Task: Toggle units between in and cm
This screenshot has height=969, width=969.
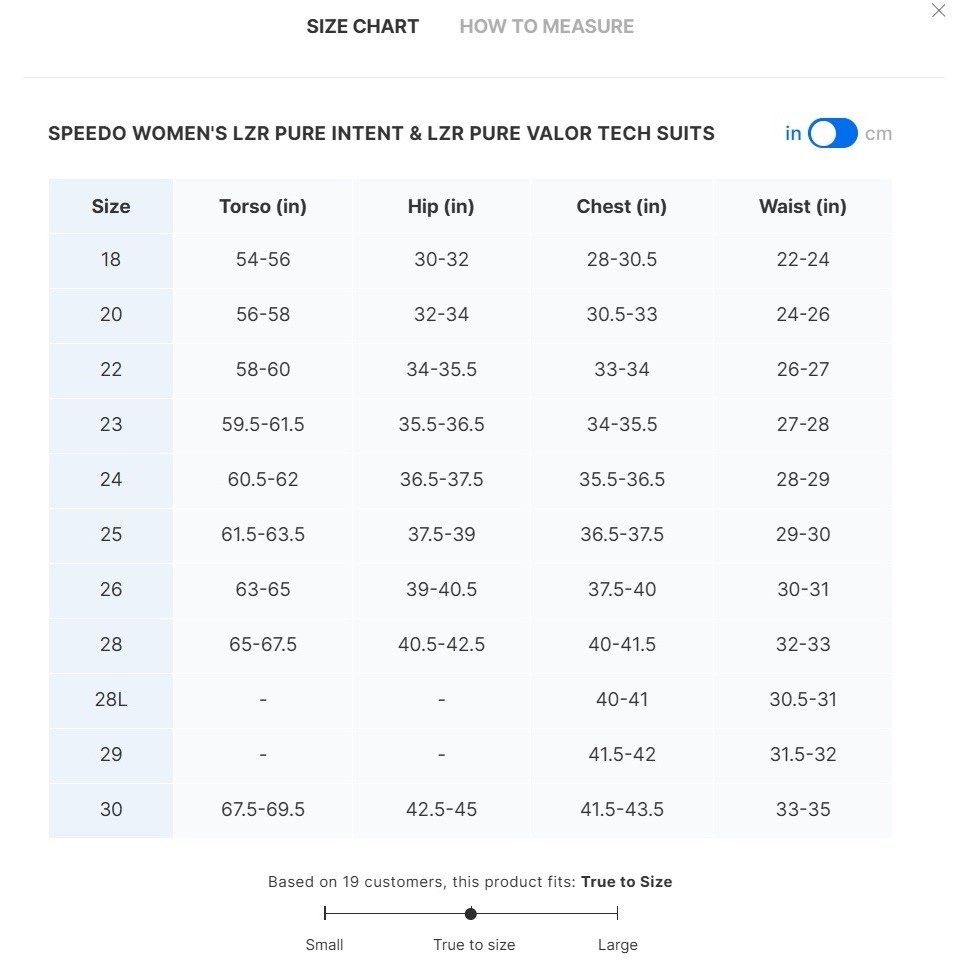Action: (832, 133)
